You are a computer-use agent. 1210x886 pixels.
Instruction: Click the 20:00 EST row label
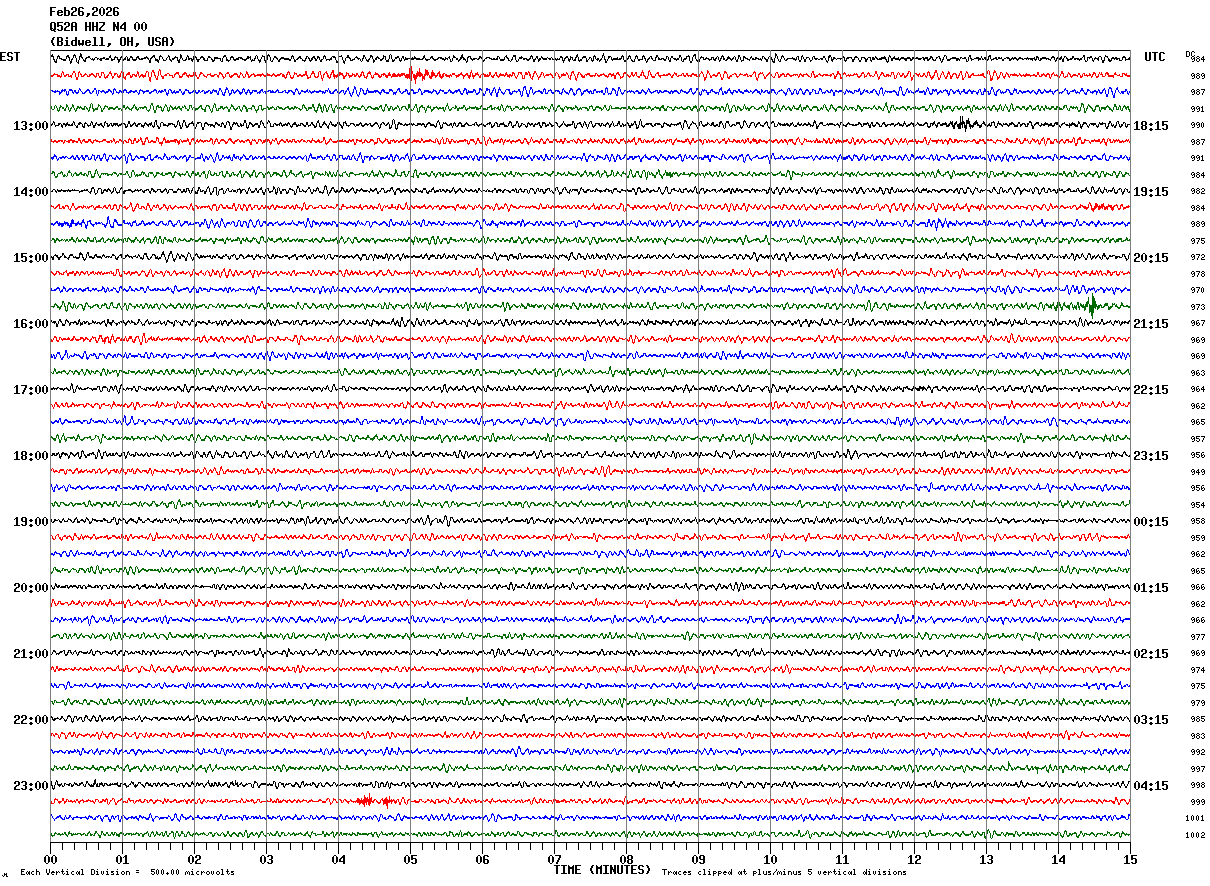30,588
